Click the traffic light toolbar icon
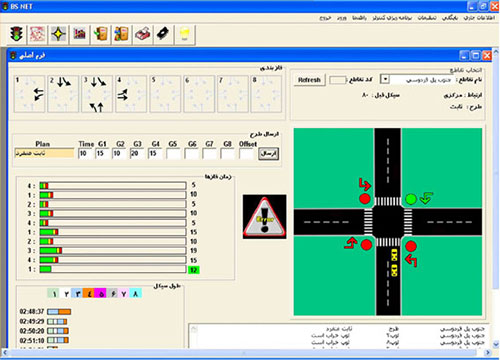Image resolution: width=500 pixels, height=360 pixels. 17,34
